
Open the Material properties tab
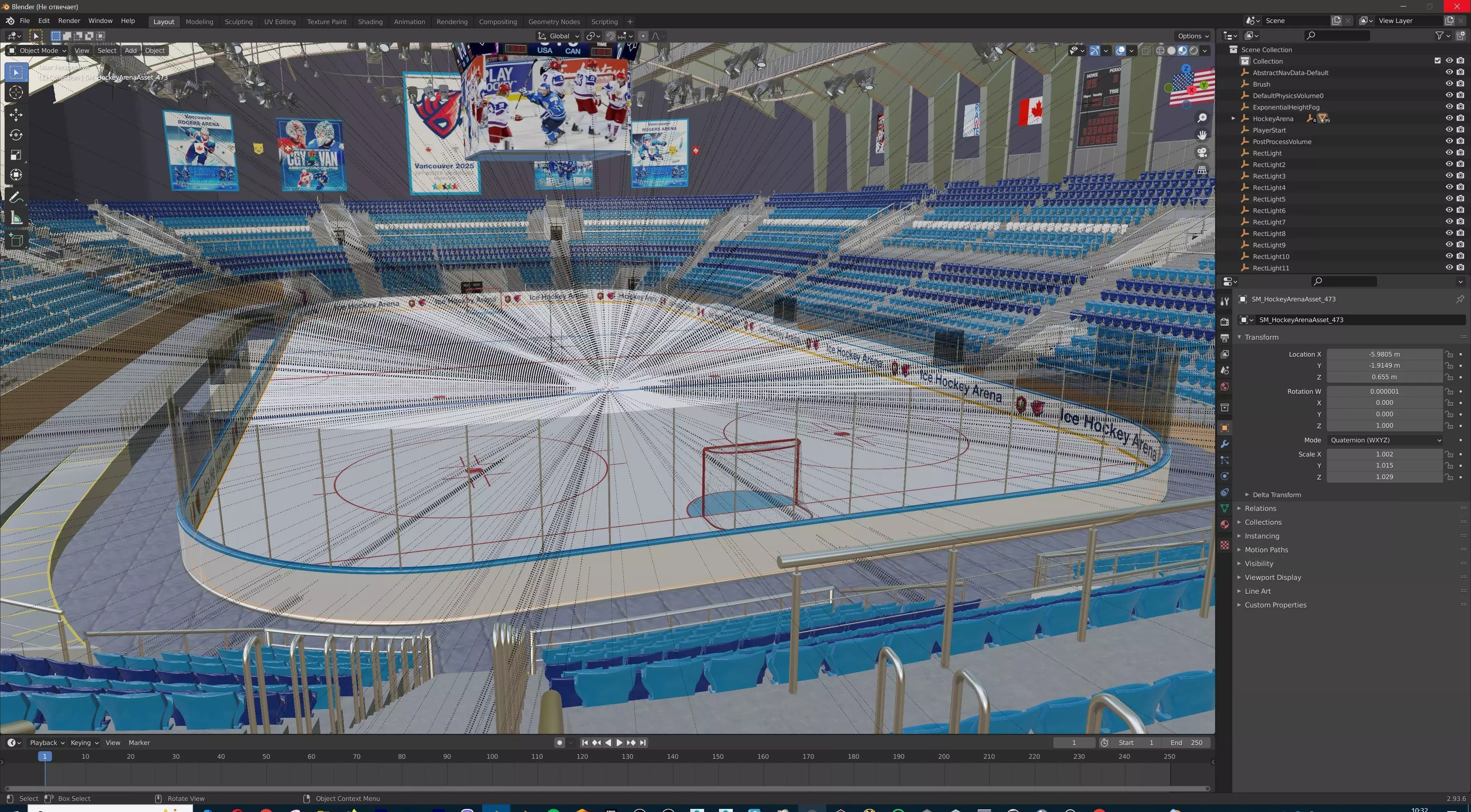[1224, 524]
